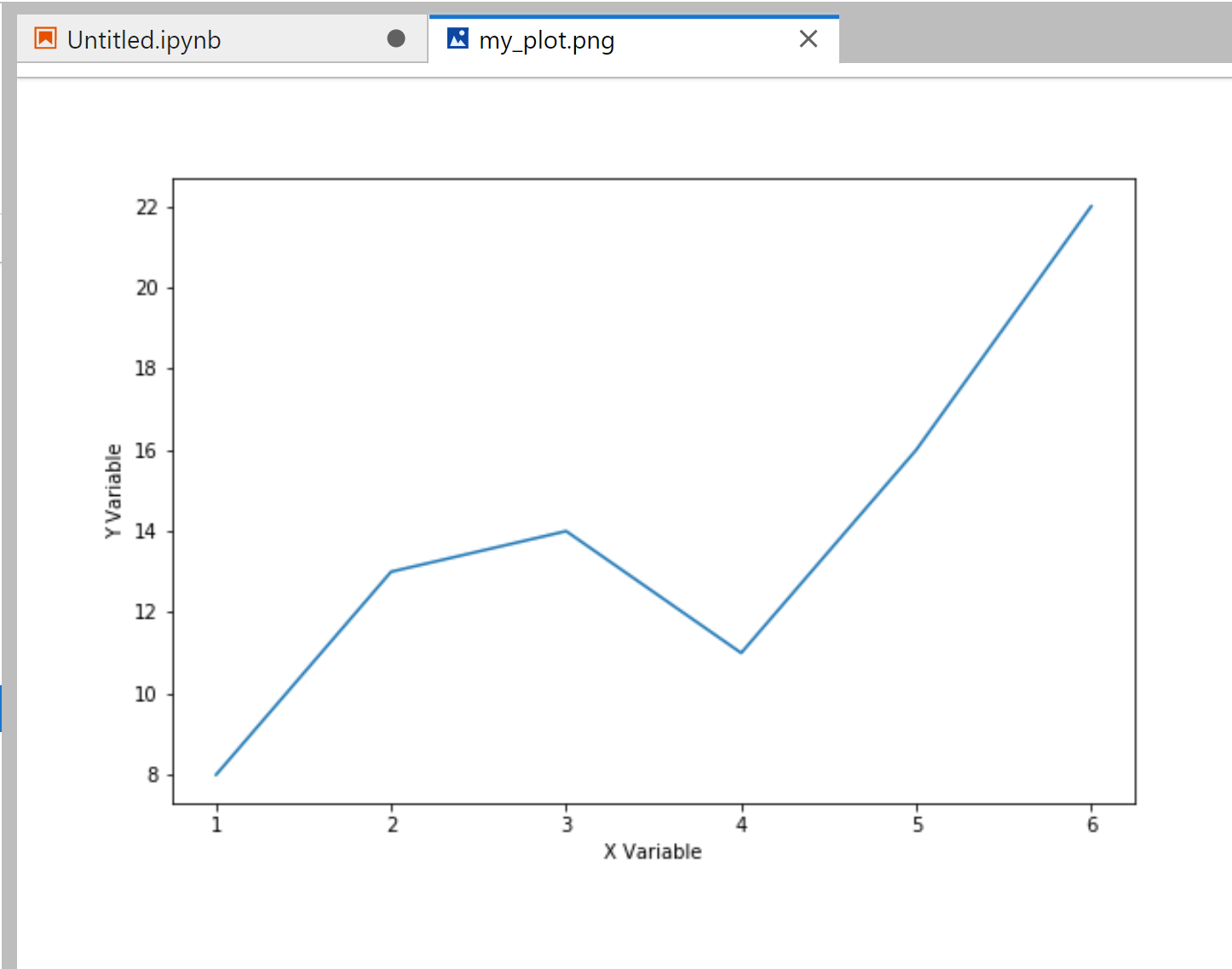The width and height of the screenshot is (1232, 969).
Task: Click the line vertex at x equals 5
Action: tap(917, 448)
